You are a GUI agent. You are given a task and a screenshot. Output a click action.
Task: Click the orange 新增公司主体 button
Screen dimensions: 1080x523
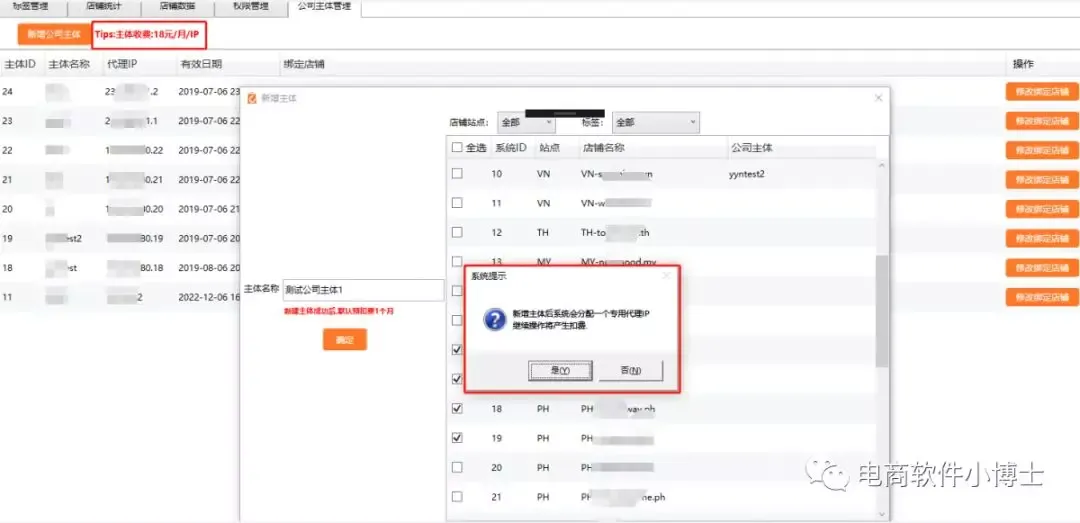(x=53, y=34)
